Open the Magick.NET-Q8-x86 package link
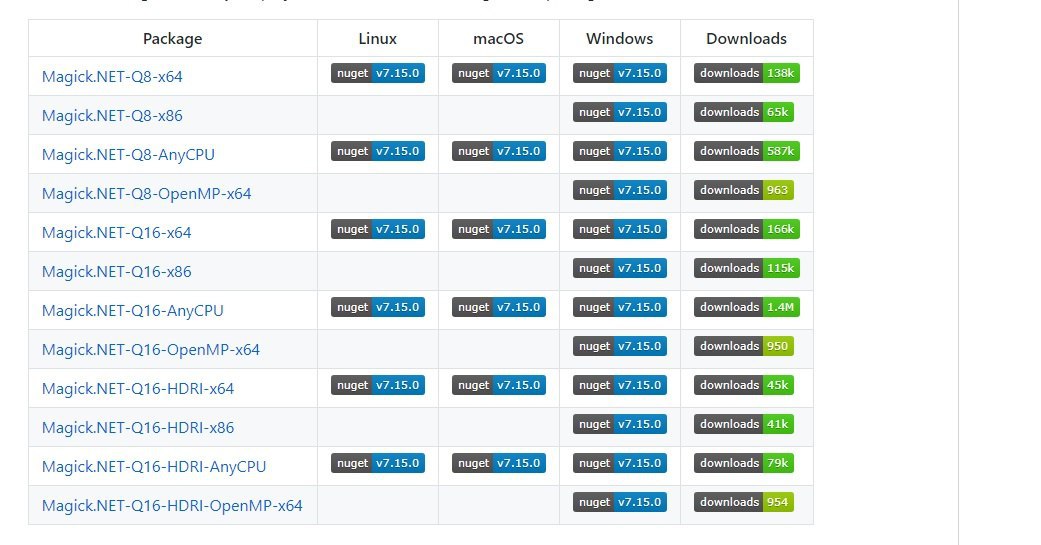1041x545 pixels. point(112,116)
